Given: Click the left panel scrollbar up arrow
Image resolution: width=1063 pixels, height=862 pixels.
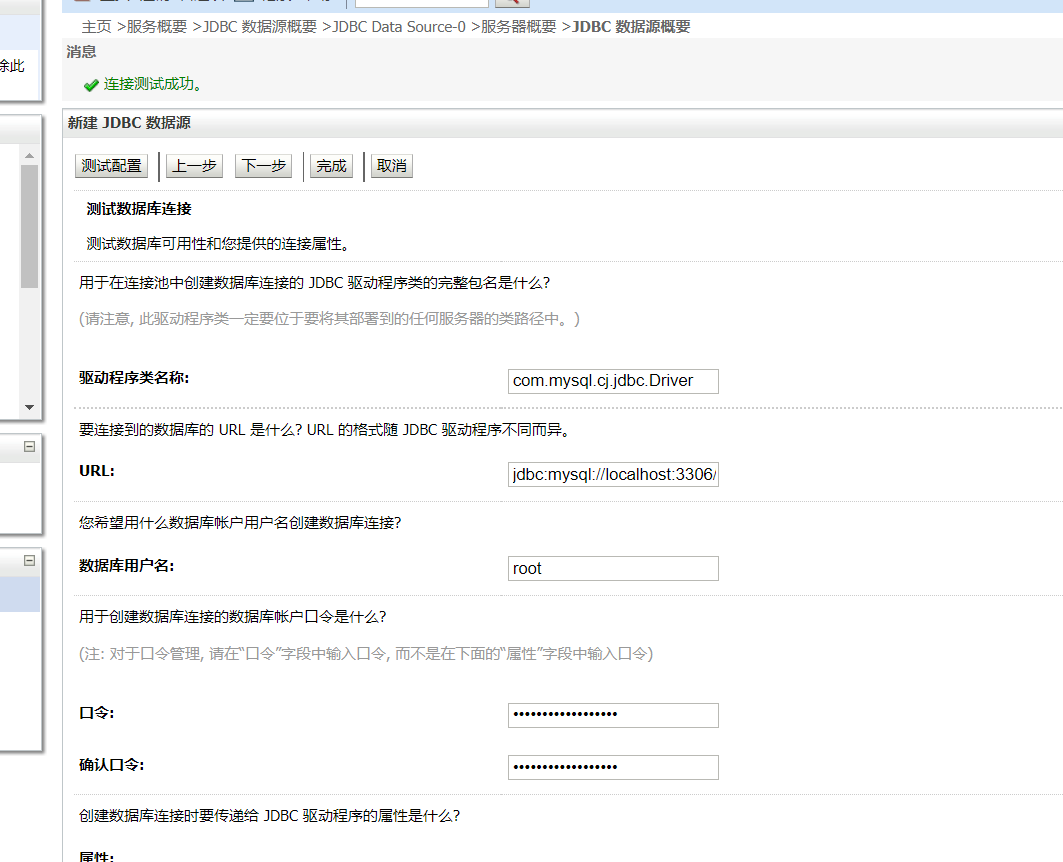Looking at the screenshot, I should 28,155.
